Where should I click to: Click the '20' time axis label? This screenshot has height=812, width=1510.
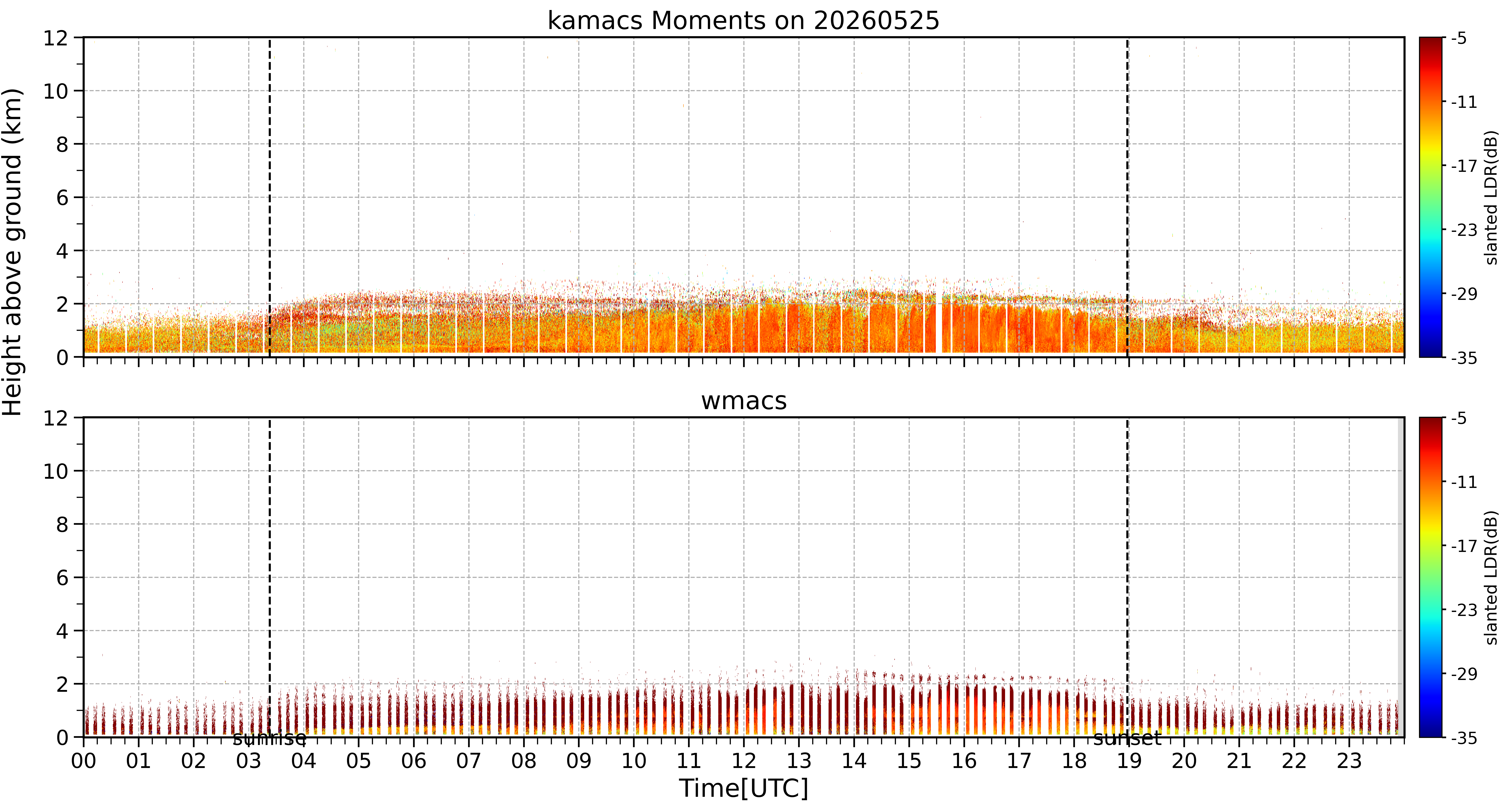[x=1184, y=761]
